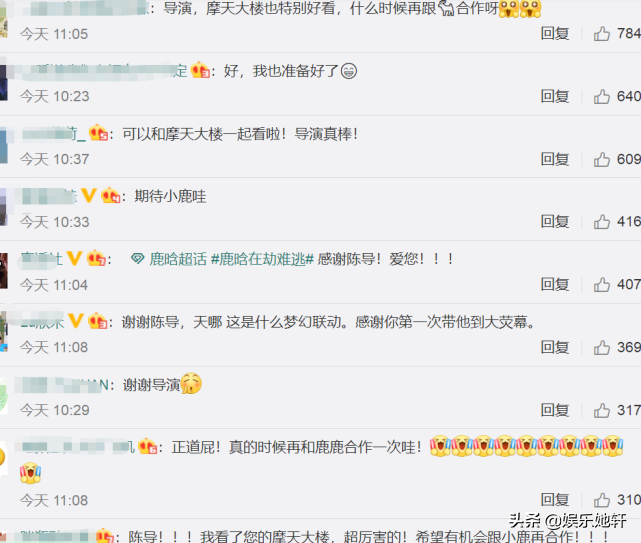Reply to the comment posted at 10:37

pos(555,159)
